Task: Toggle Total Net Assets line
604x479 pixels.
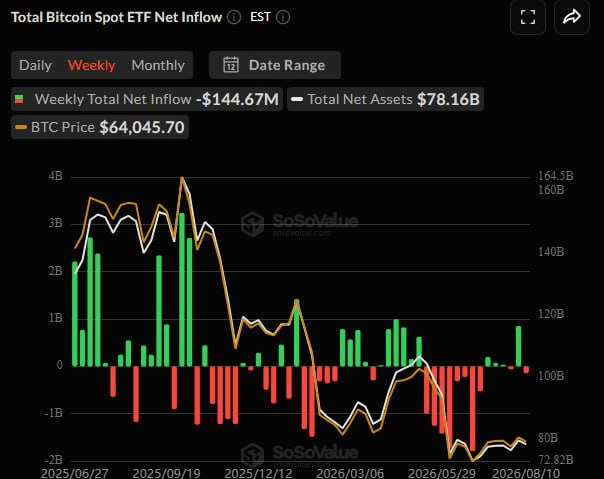Action: click(x=385, y=99)
